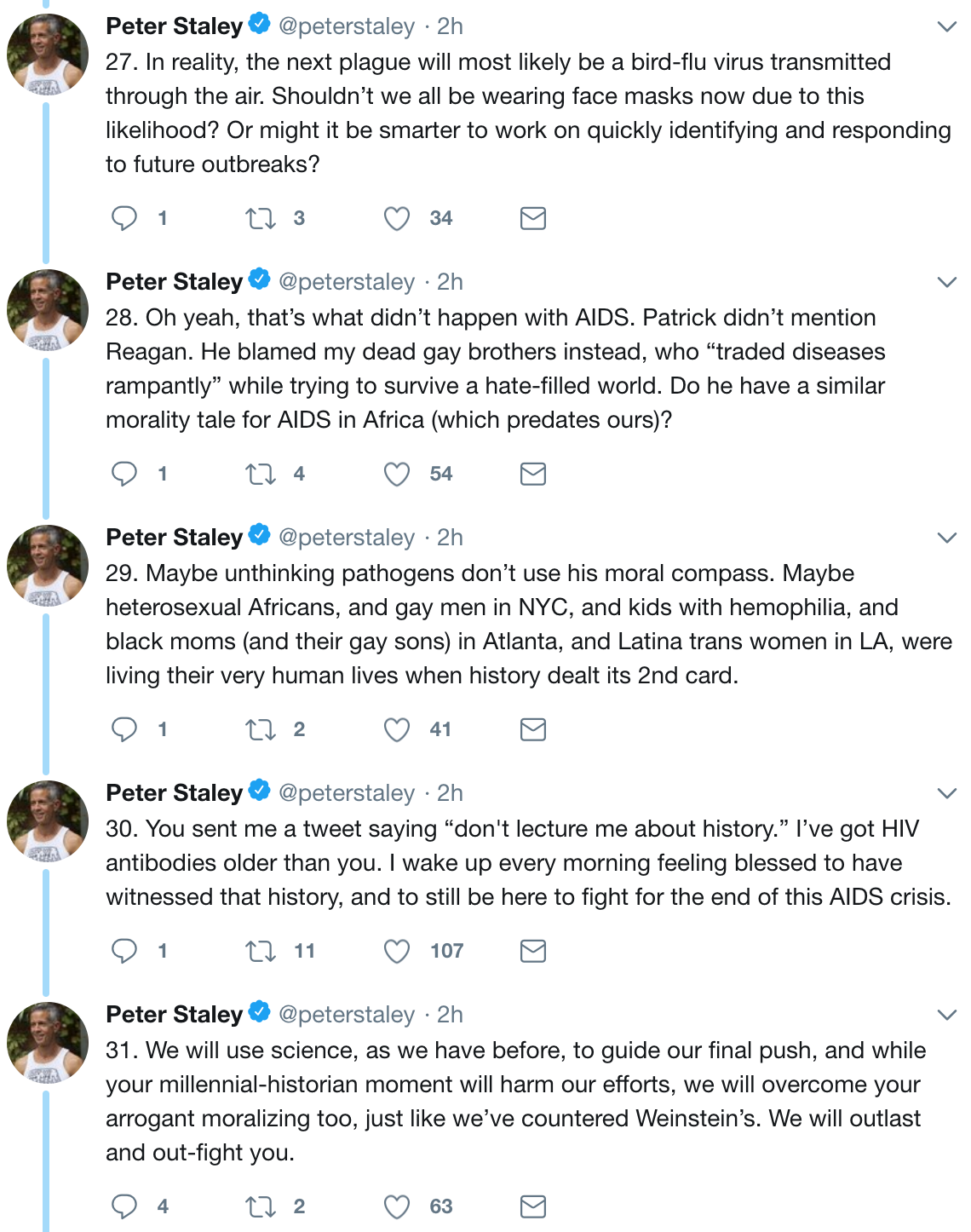Retweet tweet 30 with 11 retweets
The height and width of the screenshot is (1232, 971).
[x=260, y=951]
